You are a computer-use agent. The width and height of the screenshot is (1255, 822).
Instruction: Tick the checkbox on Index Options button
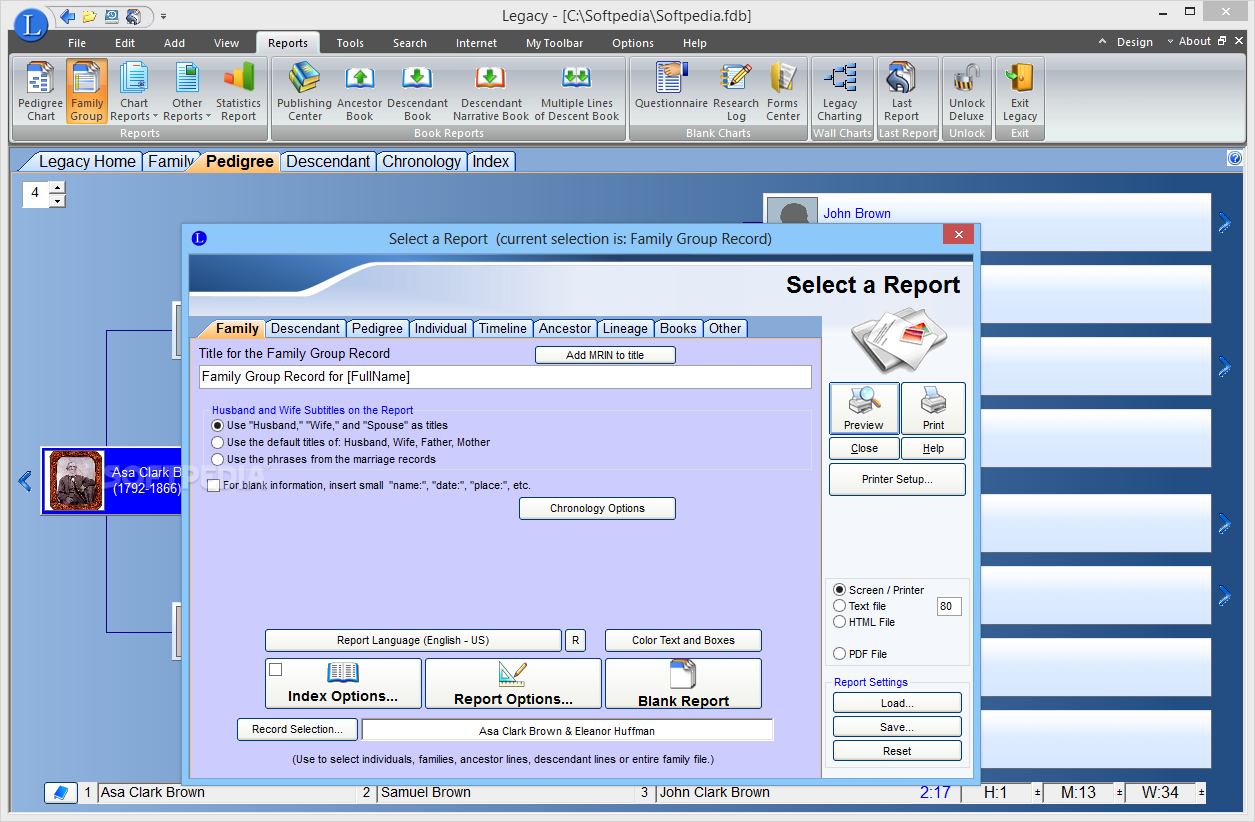coord(276,670)
